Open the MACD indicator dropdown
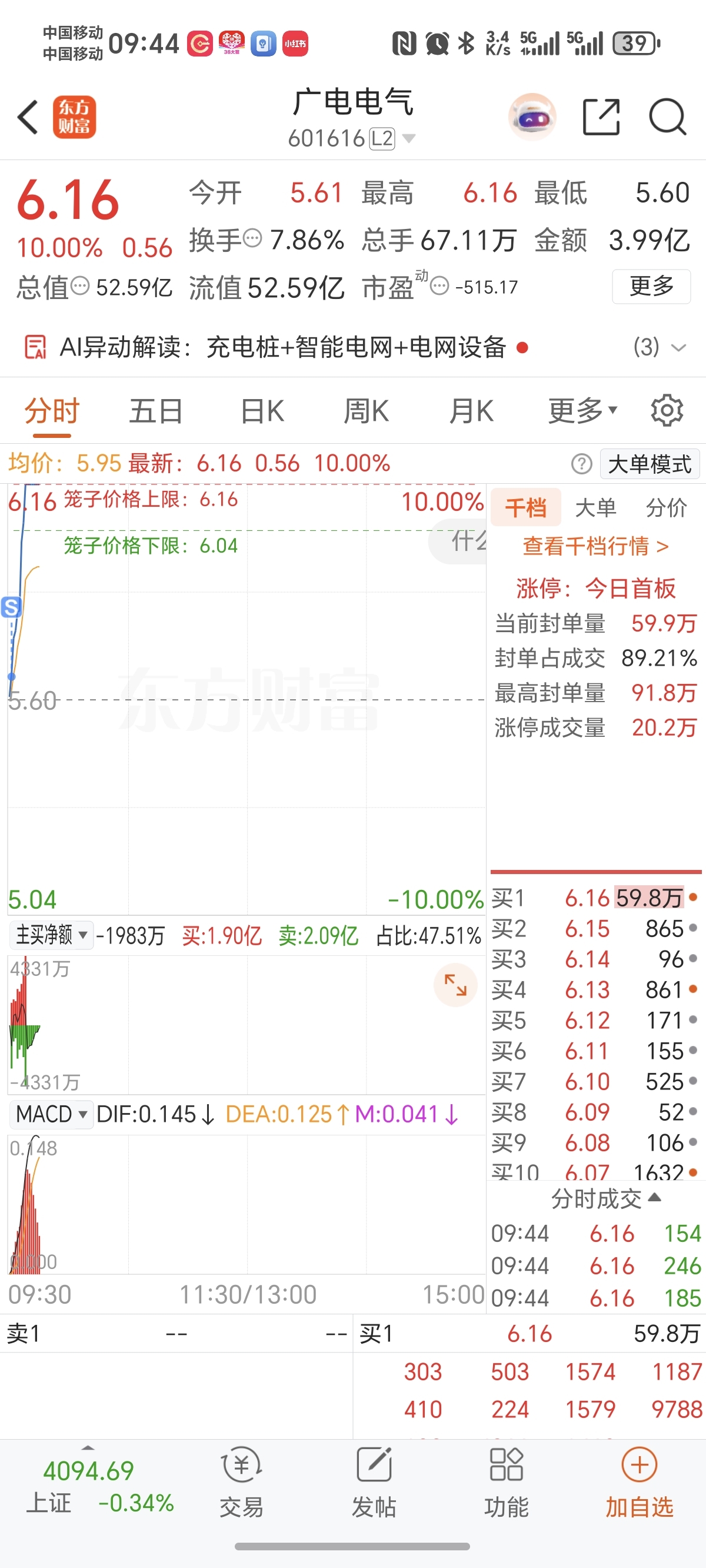This screenshot has width=706, height=1568. (x=51, y=1115)
